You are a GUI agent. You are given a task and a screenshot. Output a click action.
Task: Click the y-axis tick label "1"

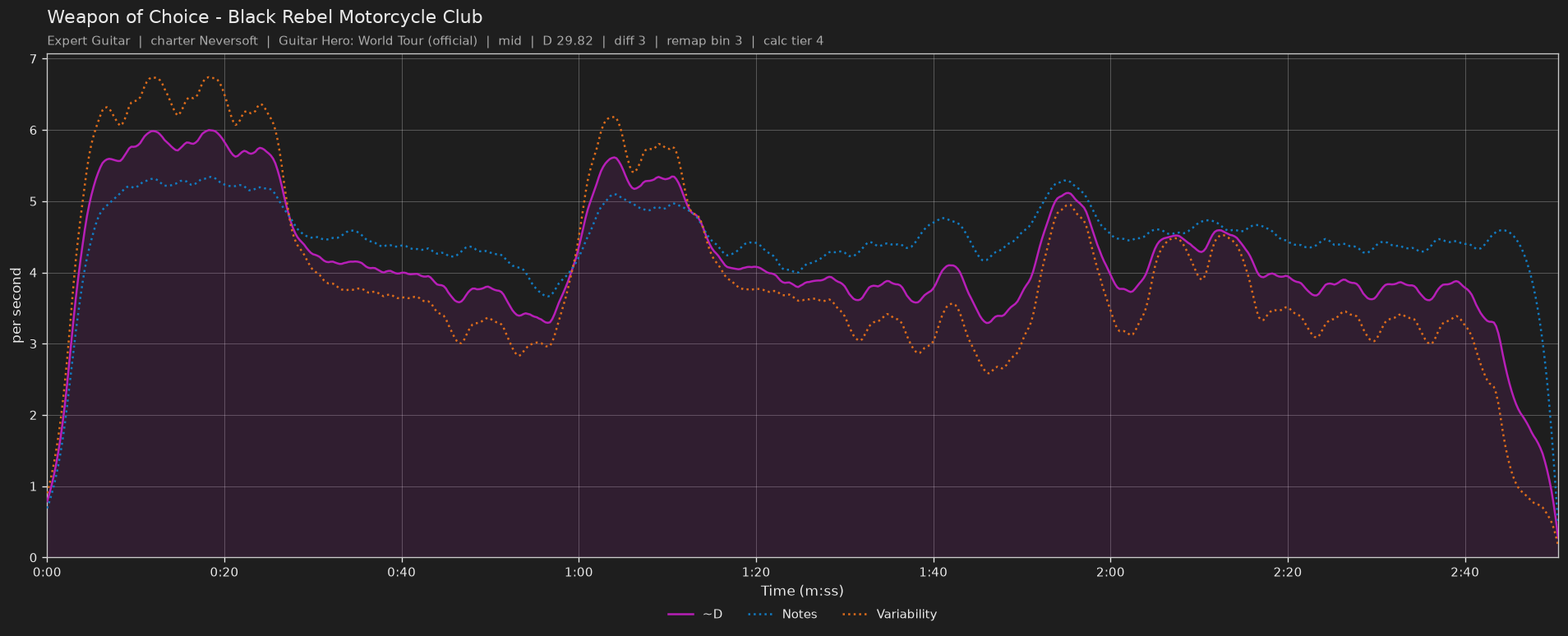[x=33, y=487]
